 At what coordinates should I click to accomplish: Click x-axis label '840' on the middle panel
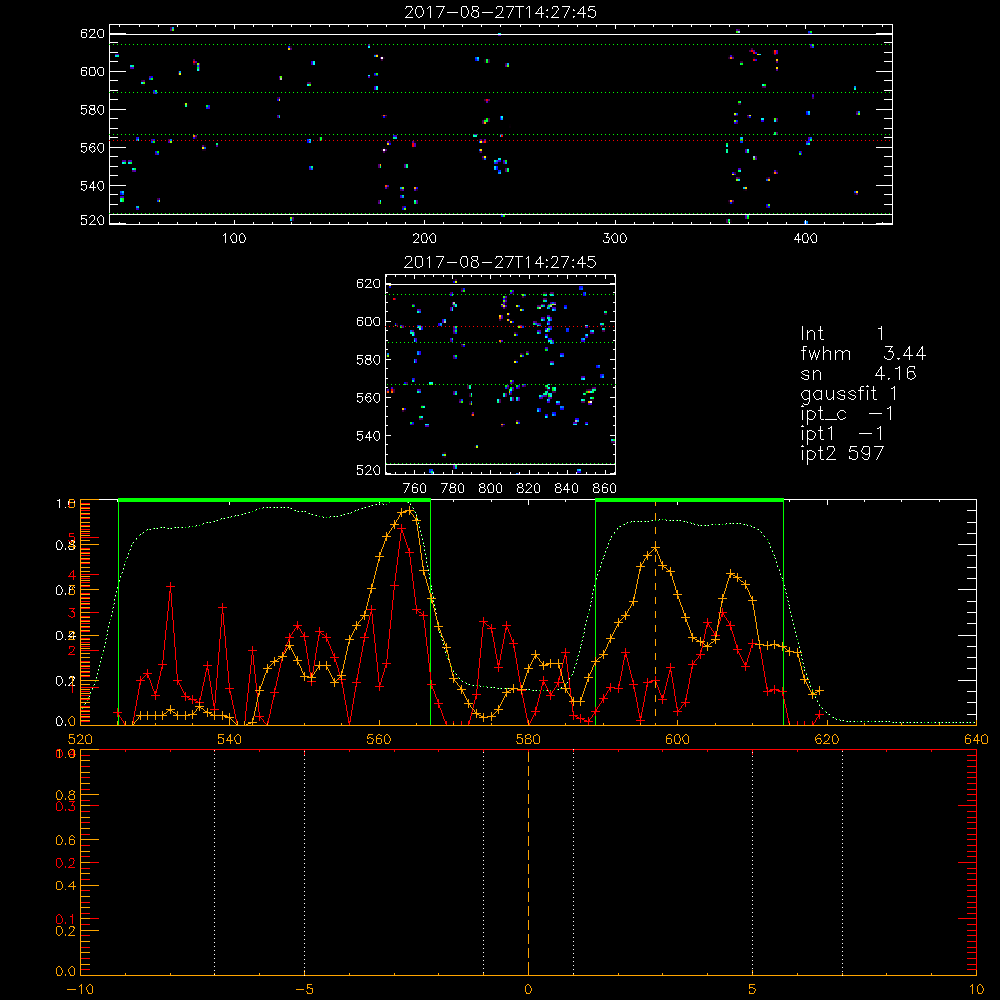pyautogui.click(x=566, y=489)
